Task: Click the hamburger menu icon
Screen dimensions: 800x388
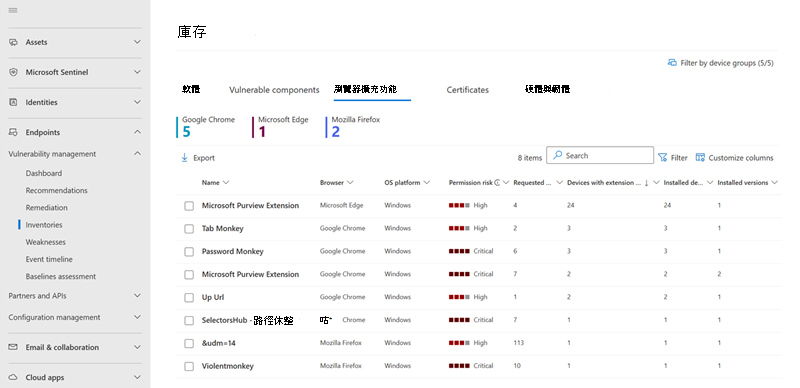Action: pyautogui.click(x=13, y=10)
